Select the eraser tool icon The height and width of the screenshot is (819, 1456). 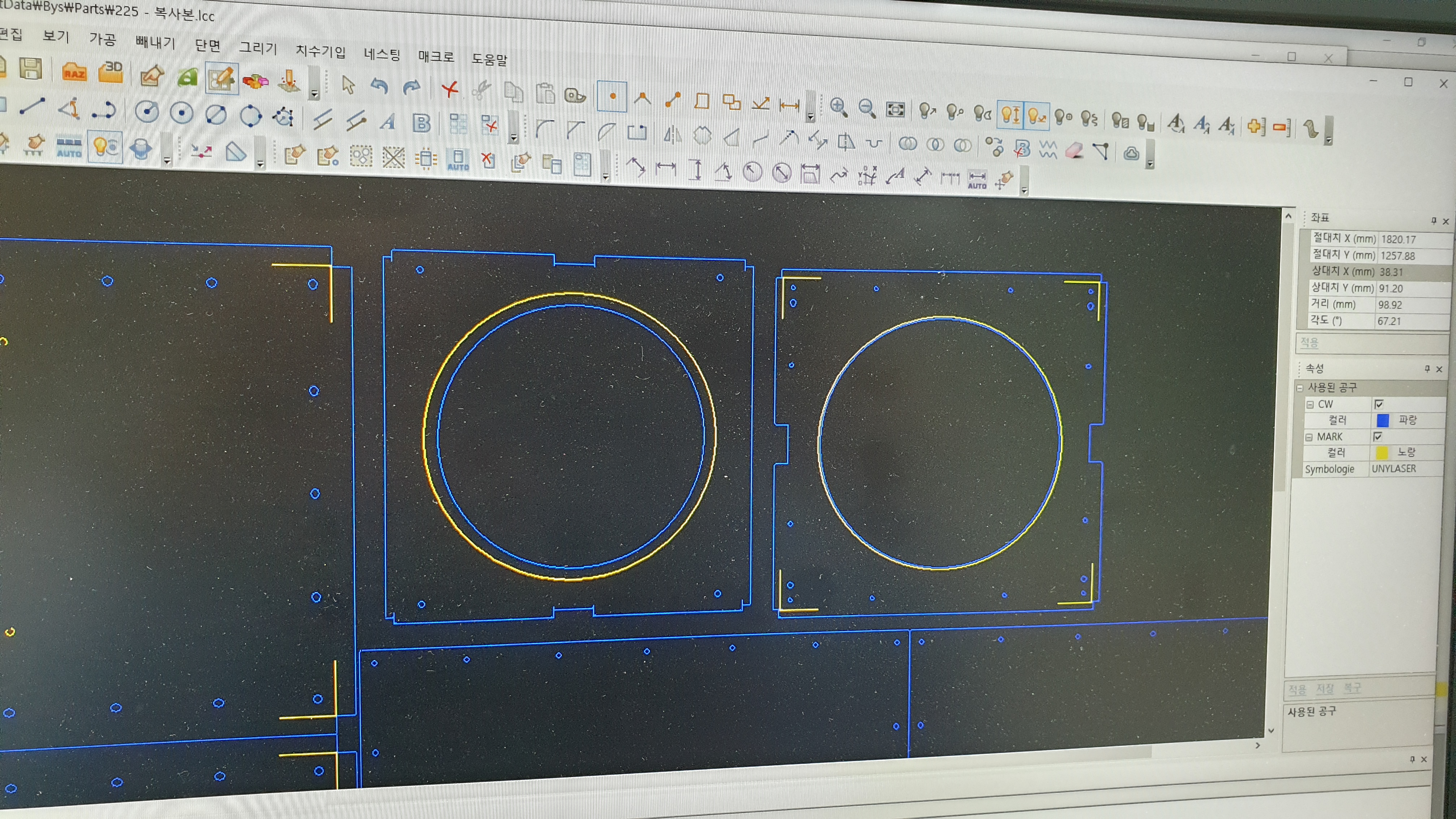coord(1074,151)
